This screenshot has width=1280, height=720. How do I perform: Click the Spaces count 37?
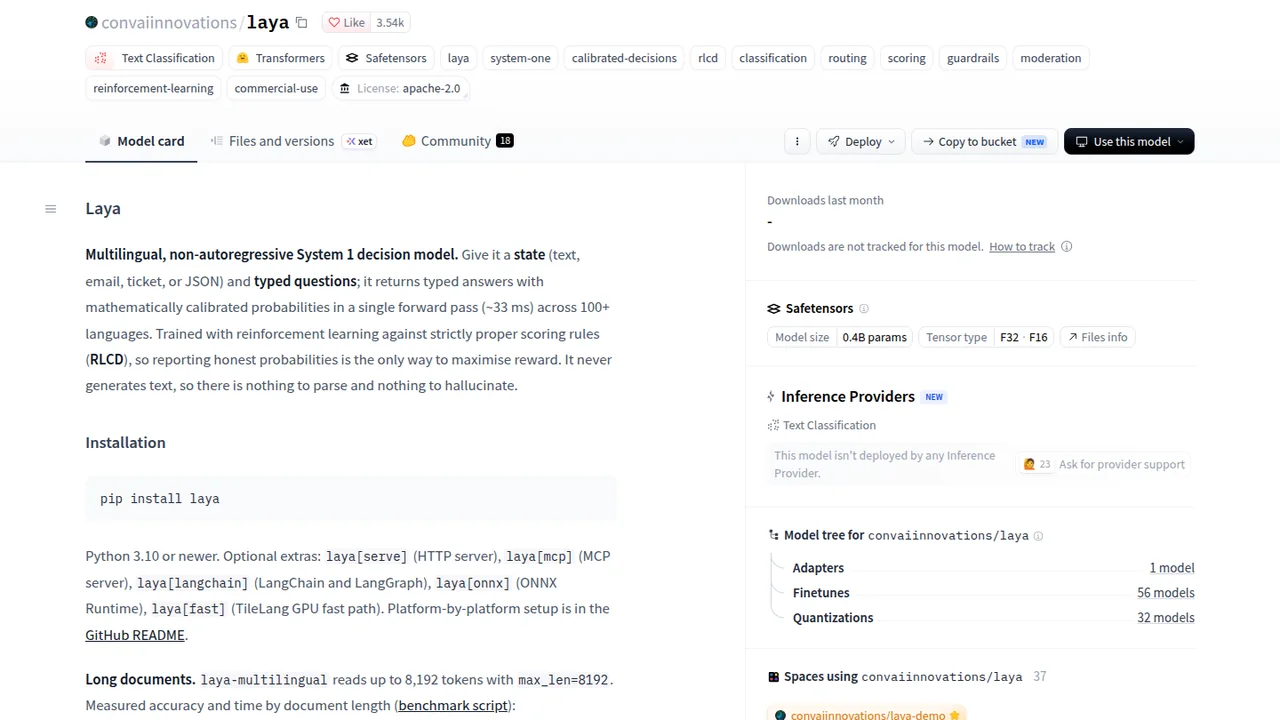(1040, 677)
